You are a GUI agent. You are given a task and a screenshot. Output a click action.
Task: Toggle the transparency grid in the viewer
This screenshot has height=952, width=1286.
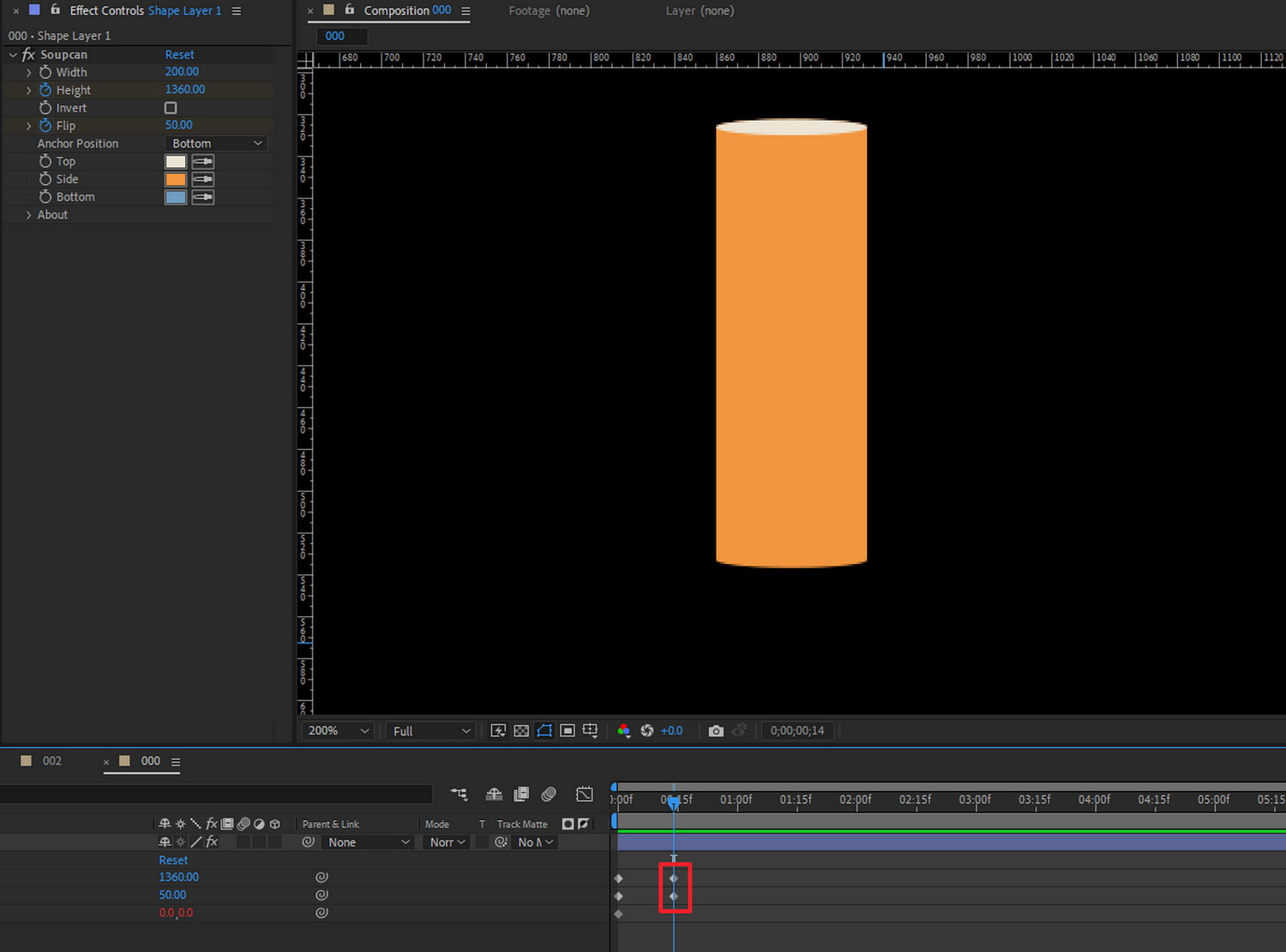pyautogui.click(x=521, y=731)
